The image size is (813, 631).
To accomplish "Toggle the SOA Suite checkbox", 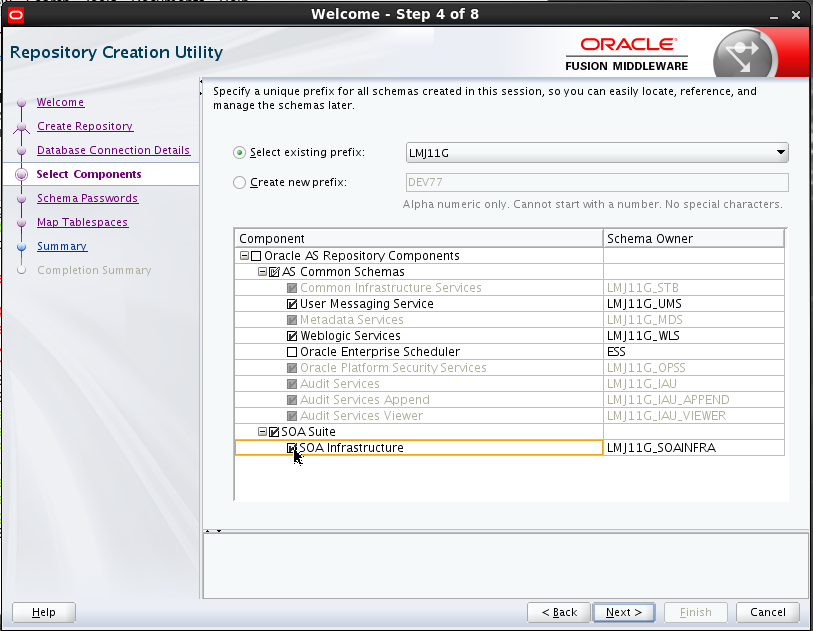I will coord(274,432).
